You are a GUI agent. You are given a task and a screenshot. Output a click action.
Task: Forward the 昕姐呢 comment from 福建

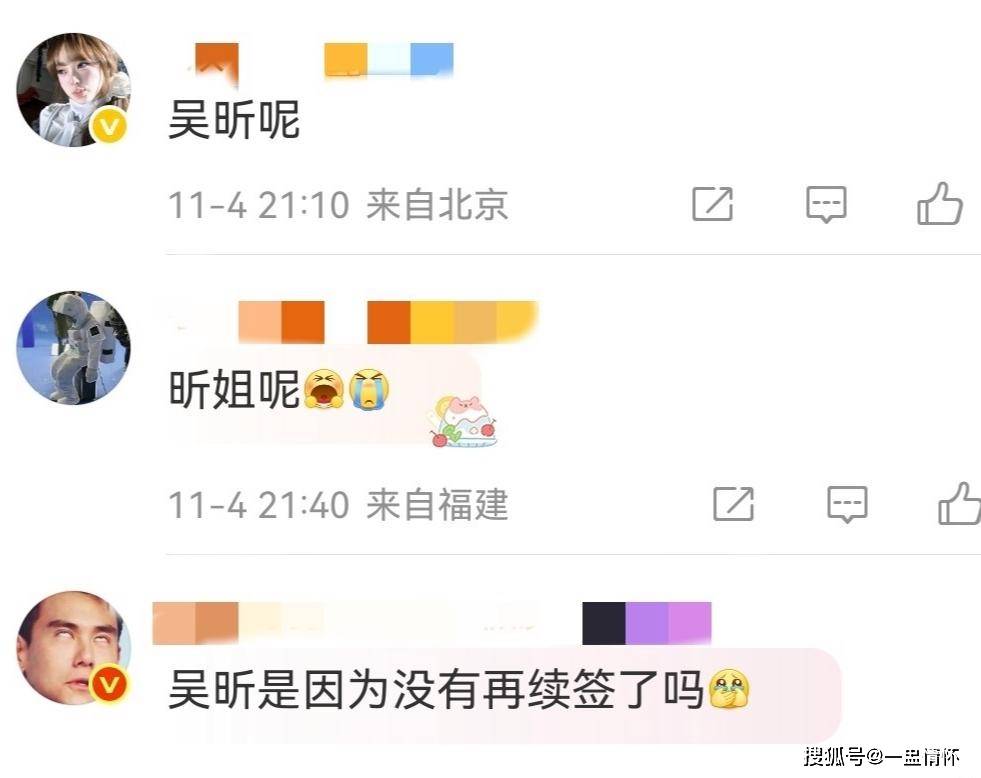pos(733,503)
